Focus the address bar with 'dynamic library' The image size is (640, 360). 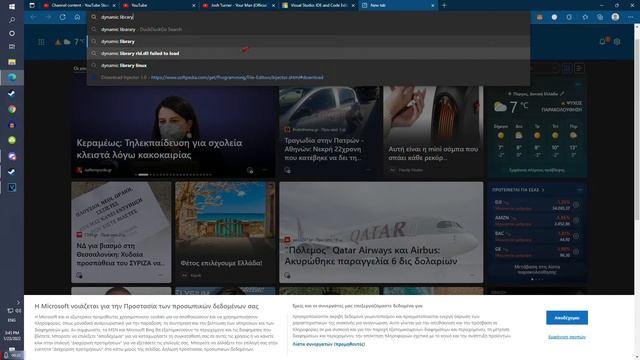(309, 17)
